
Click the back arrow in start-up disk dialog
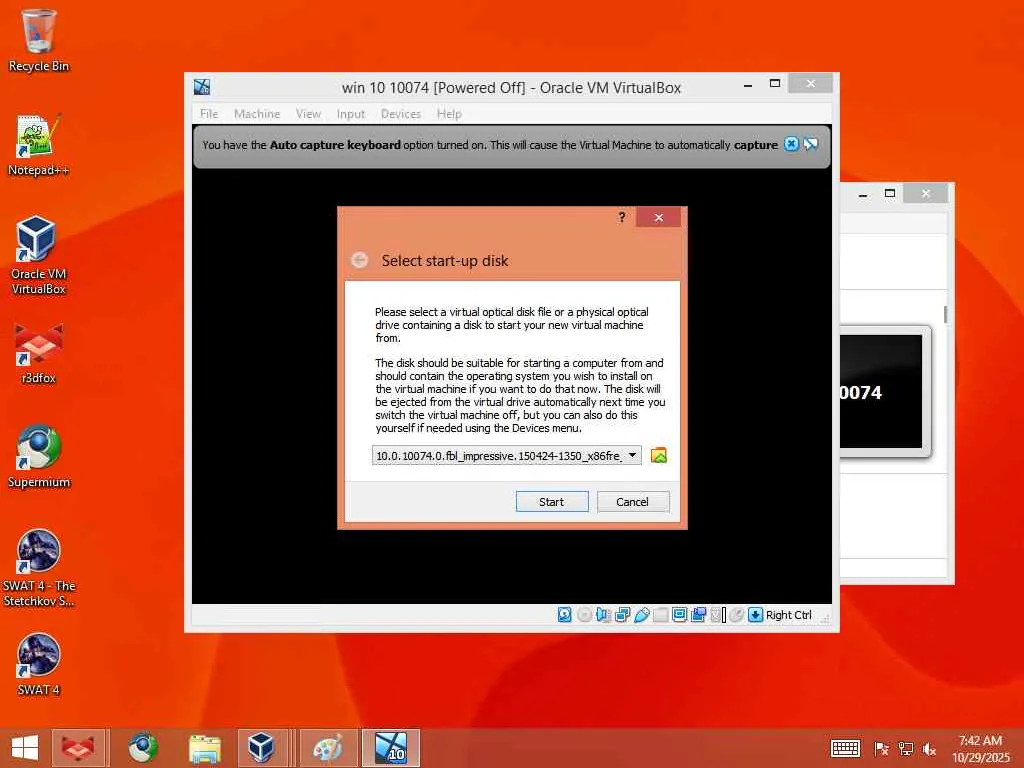tap(359, 260)
